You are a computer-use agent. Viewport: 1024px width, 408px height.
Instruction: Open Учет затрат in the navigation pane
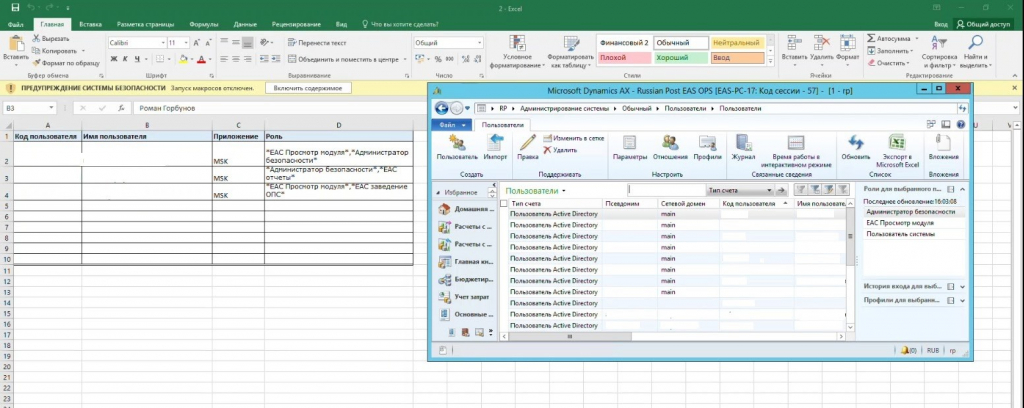(464, 297)
